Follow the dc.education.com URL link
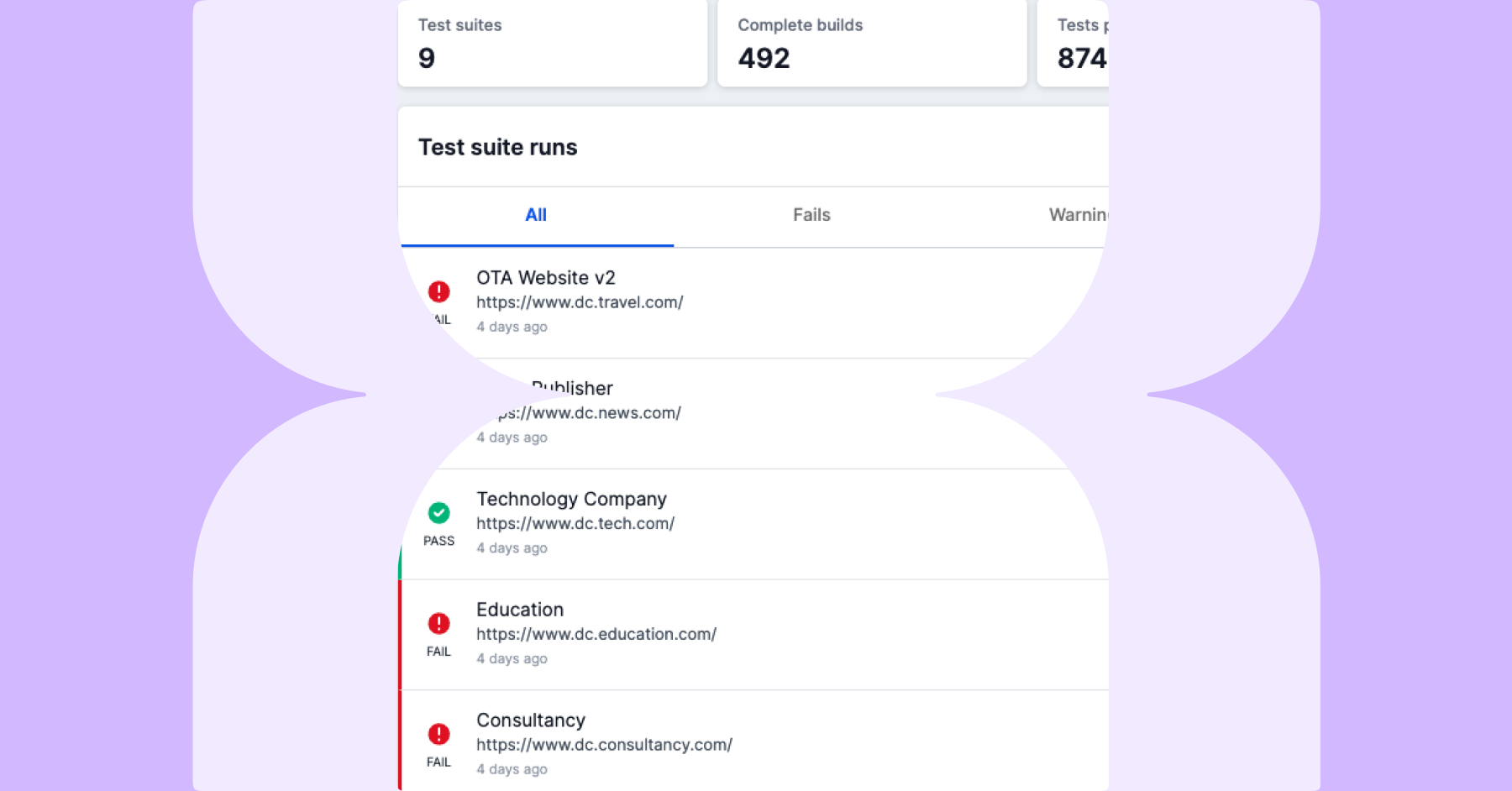Viewport: 1512px width, 791px height. coord(596,635)
